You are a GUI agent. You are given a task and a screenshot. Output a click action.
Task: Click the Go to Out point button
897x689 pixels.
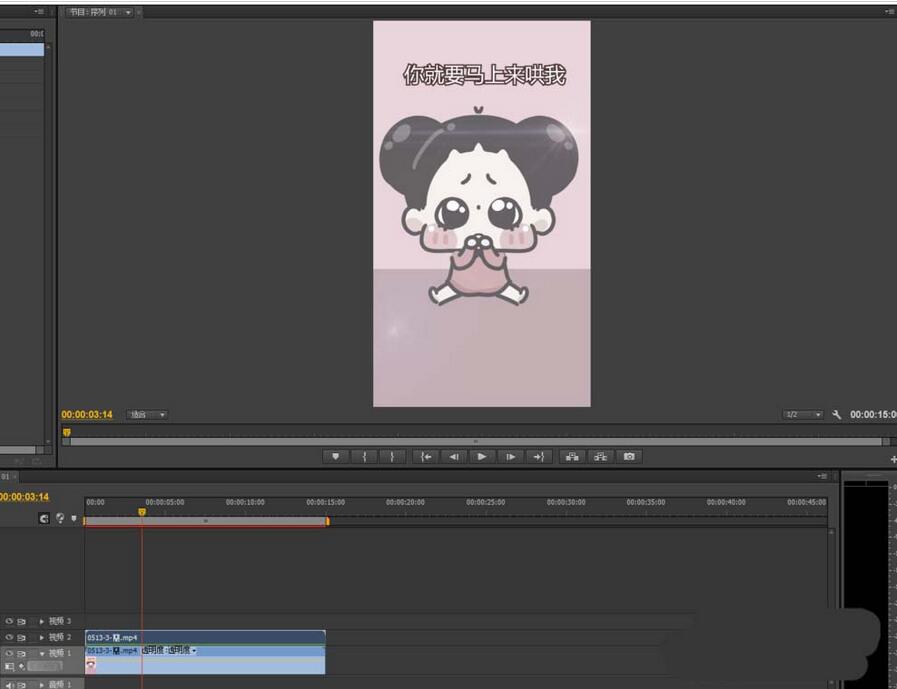coord(539,456)
